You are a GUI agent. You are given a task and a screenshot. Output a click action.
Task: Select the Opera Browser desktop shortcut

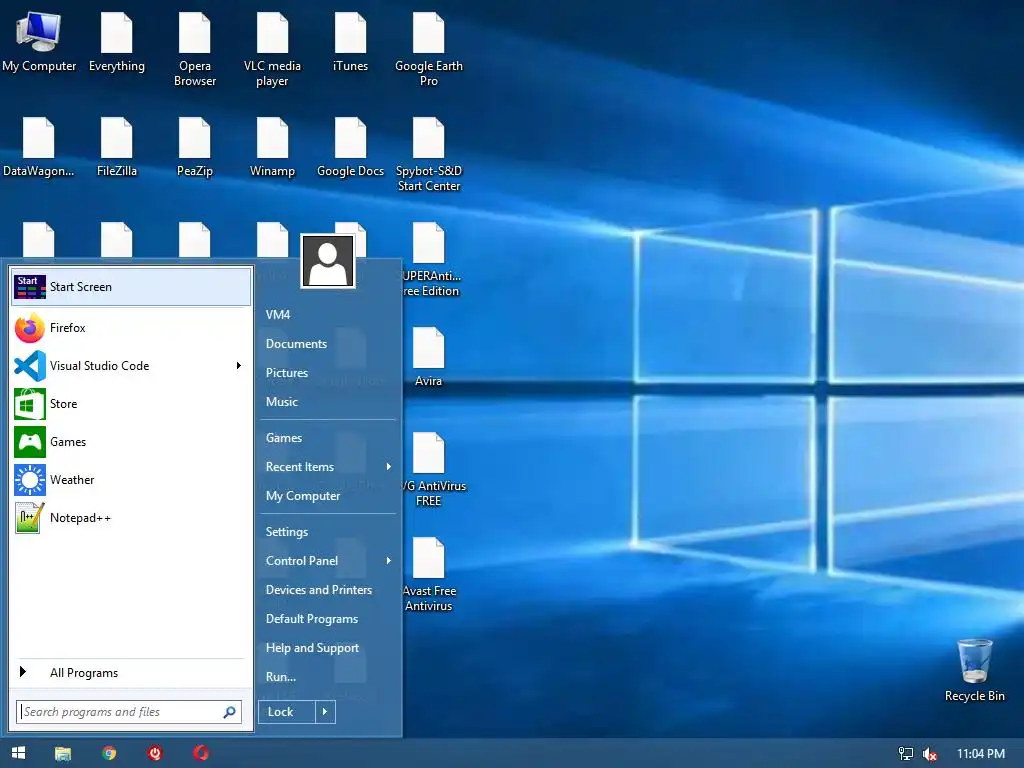[195, 48]
